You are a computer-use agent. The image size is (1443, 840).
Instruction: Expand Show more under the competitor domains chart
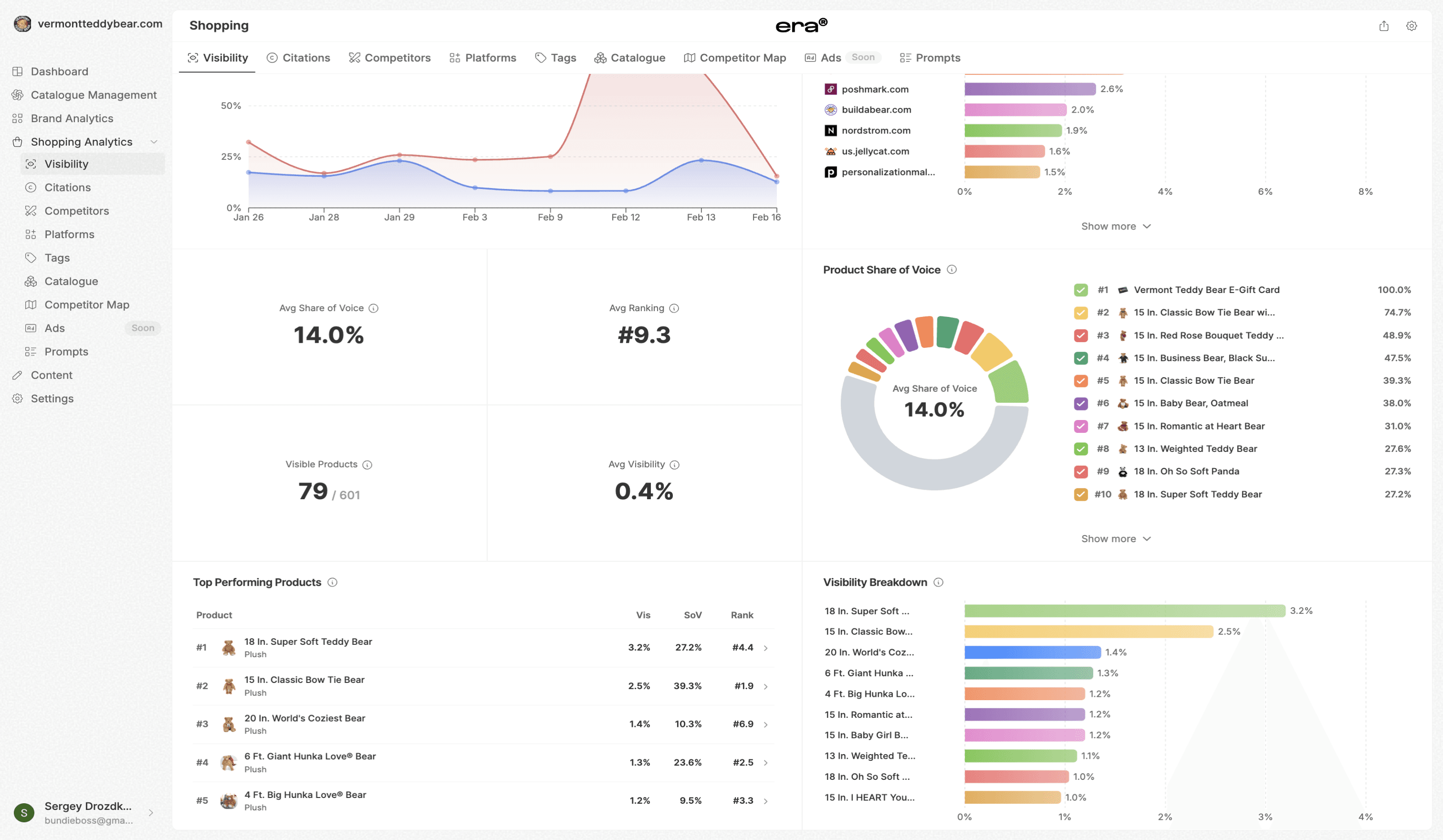[1115, 227]
